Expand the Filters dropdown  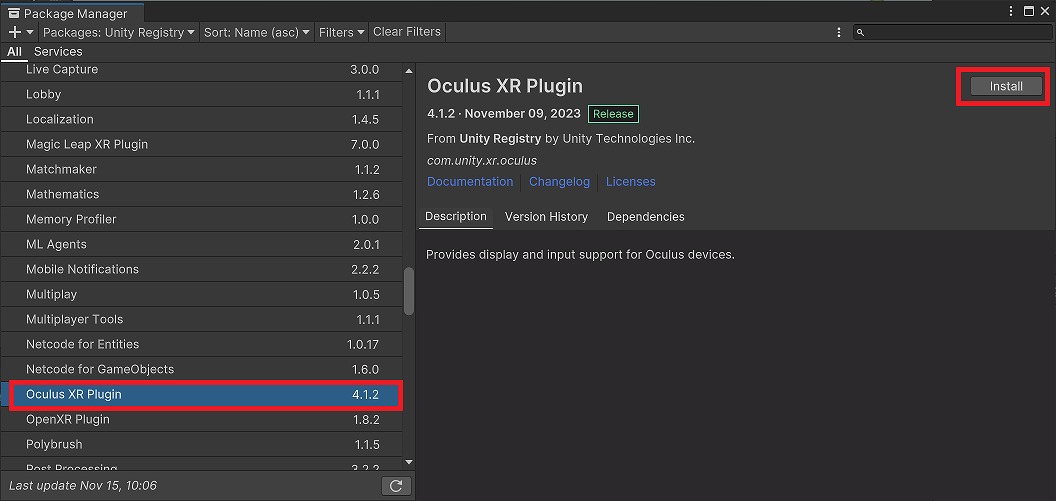(341, 32)
